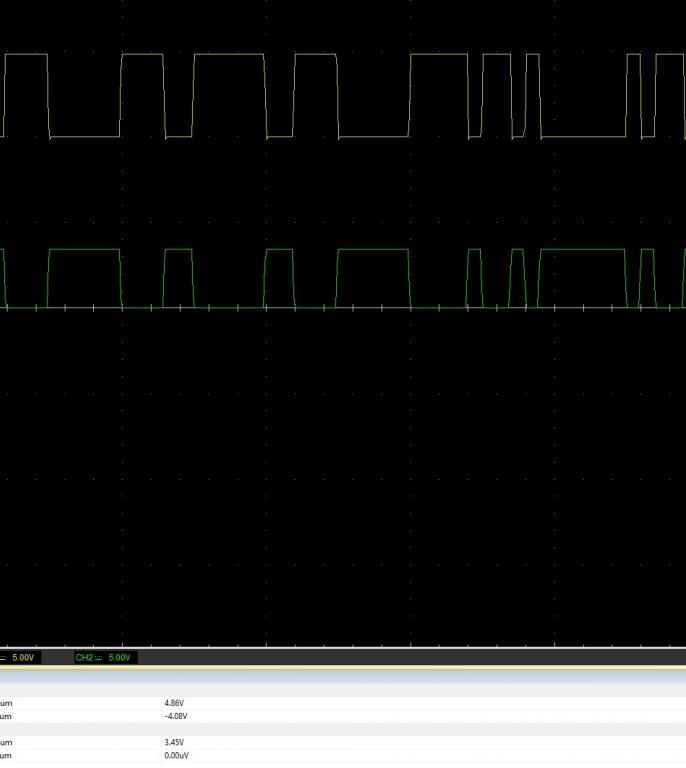Click the -4.08V measurement value
Image resolution: width=686 pixels, height=768 pixels.
pyautogui.click(x=176, y=716)
